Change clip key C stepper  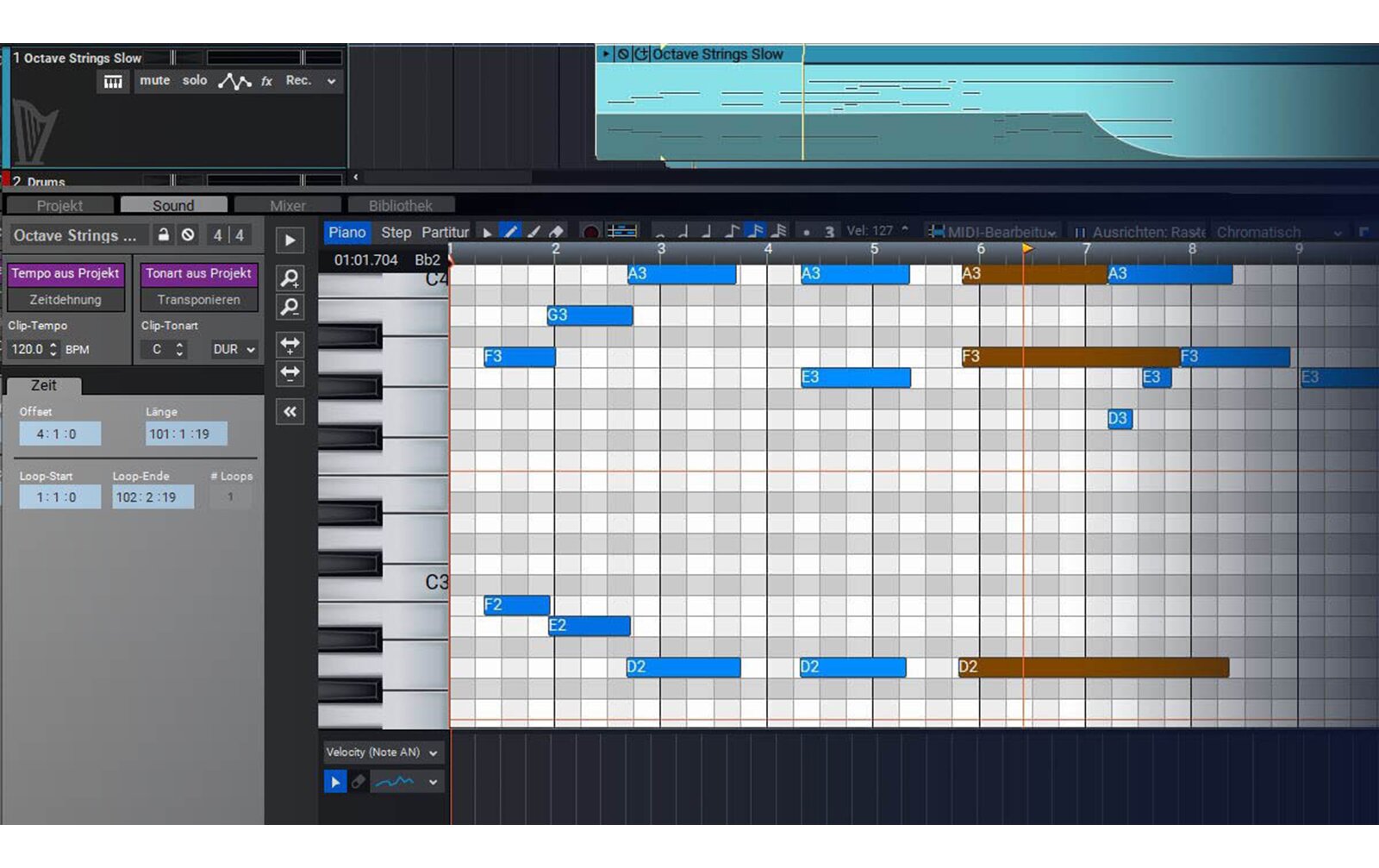point(179,349)
